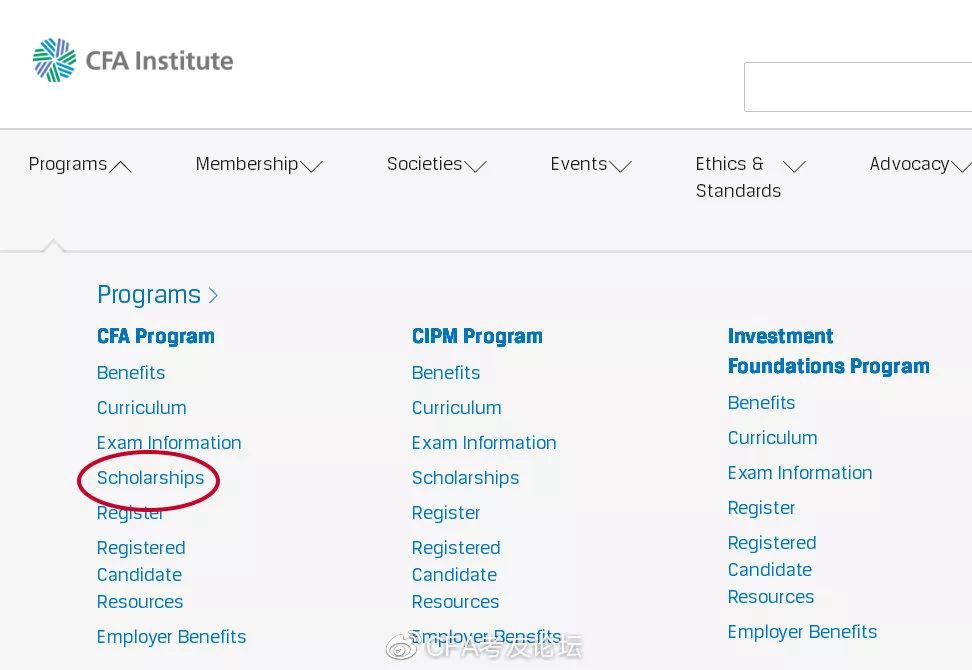The height and width of the screenshot is (670, 972).
Task: Open CFA Program heading link
Action: tap(155, 336)
